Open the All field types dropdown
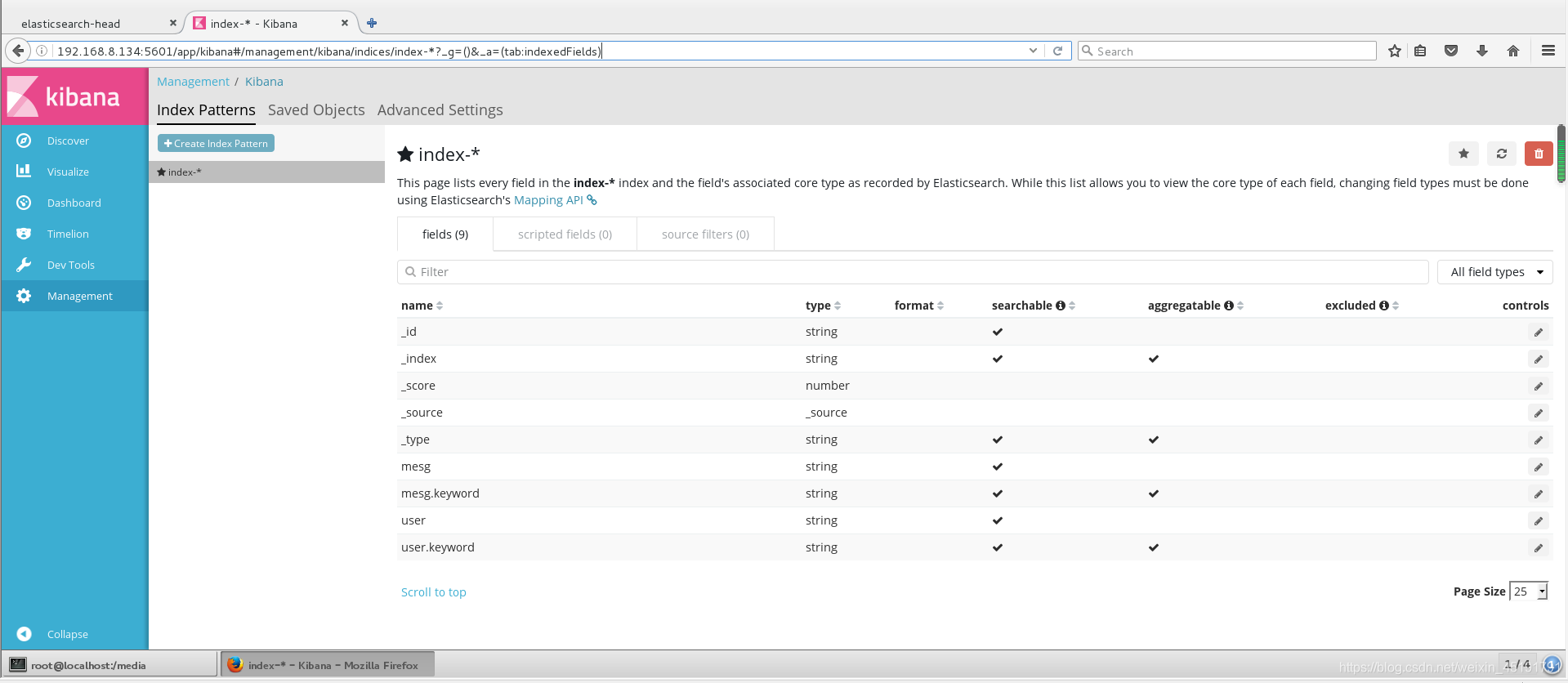Viewport: 1568px width, 683px height. click(1495, 272)
